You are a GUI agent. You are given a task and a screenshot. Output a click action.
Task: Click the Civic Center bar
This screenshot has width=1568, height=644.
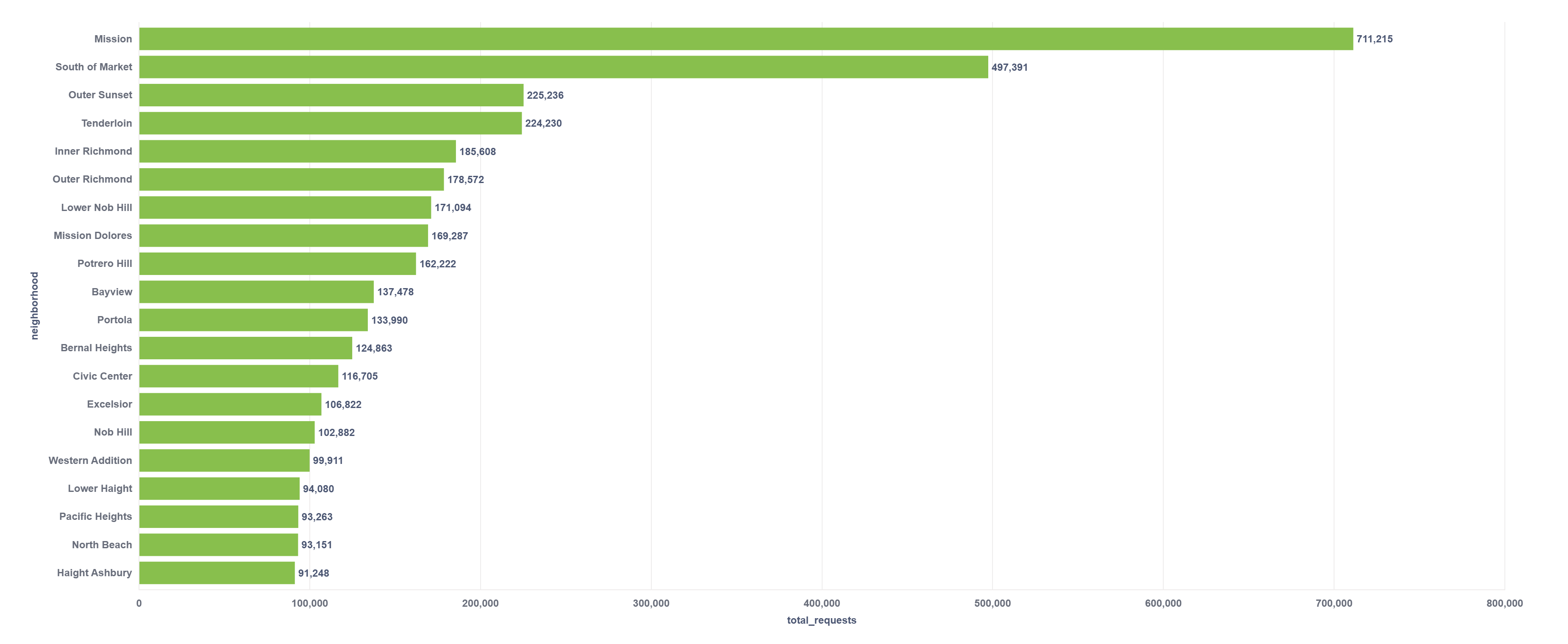tap(238, 375)
